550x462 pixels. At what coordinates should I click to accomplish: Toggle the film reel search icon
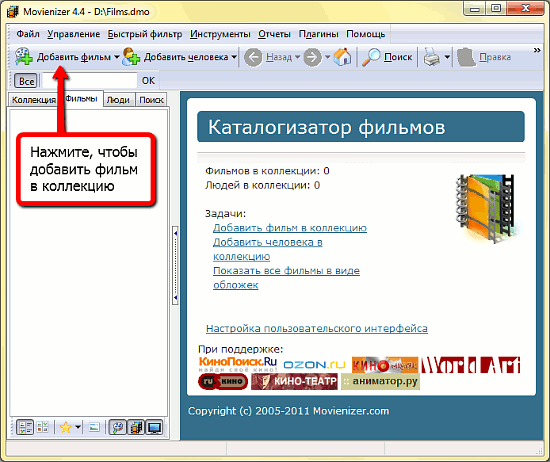pos(118,427)
